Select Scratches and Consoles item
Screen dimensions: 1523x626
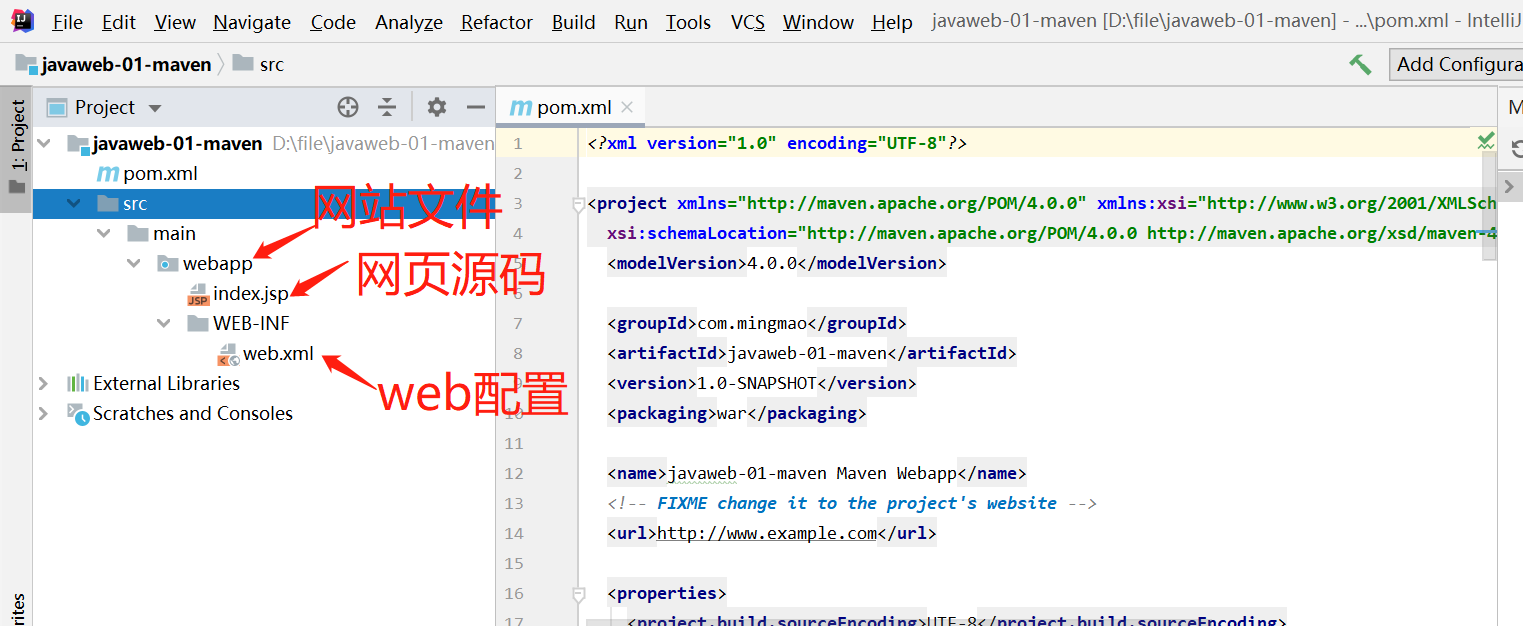pyautogui.click(x=193, y=414)
